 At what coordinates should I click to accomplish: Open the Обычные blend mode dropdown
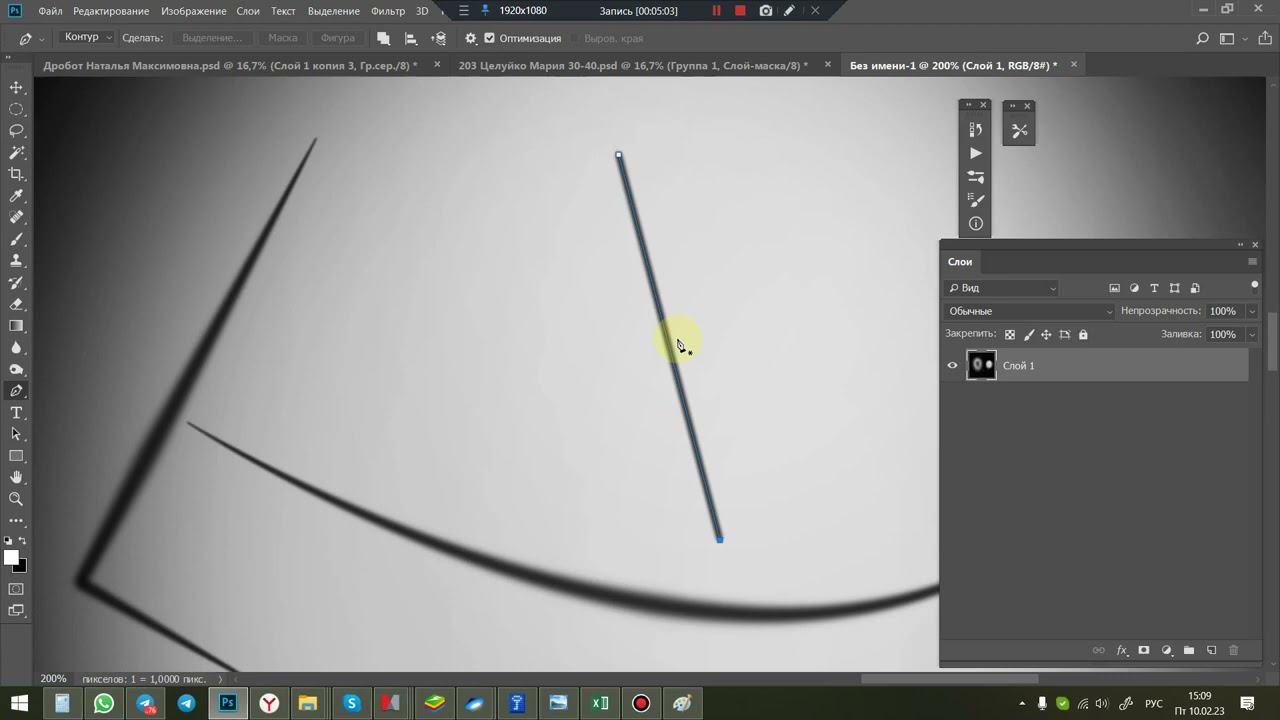click(x=1030, y=311)
